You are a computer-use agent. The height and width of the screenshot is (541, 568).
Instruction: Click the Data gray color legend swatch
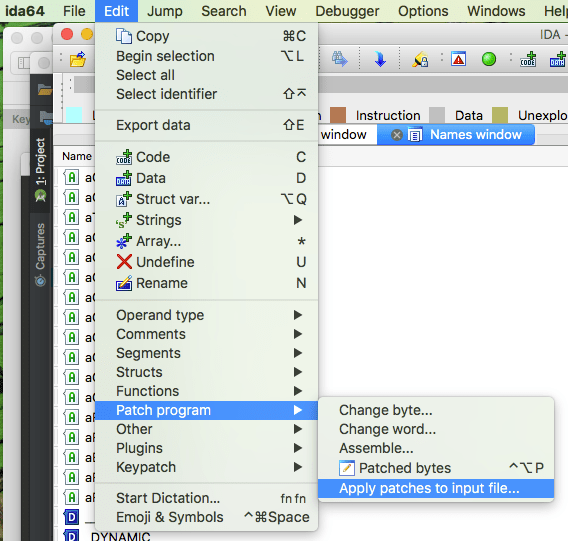(437, 115)
